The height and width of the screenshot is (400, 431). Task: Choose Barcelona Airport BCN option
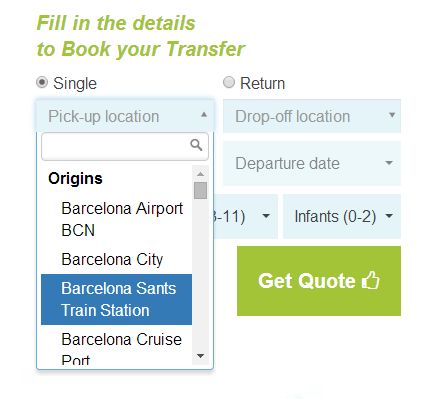[116, 219]
